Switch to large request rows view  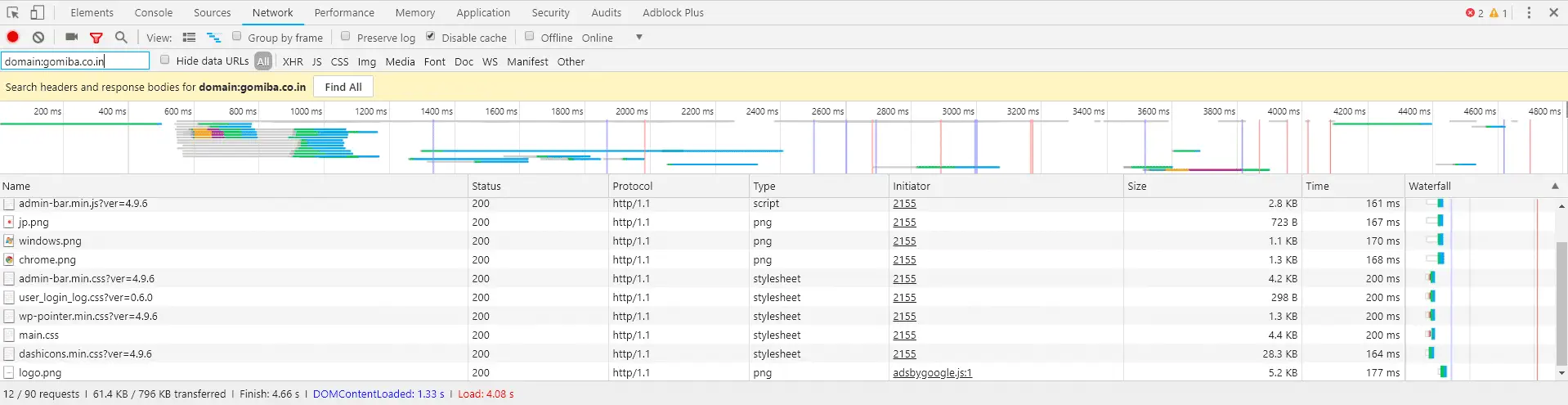(189, 38)
